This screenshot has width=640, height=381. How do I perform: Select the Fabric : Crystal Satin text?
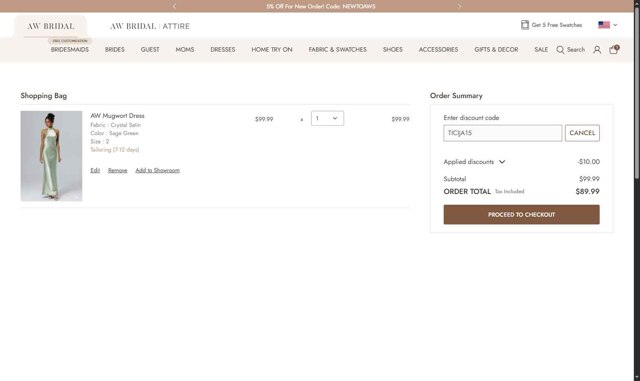tap(116, 125)
